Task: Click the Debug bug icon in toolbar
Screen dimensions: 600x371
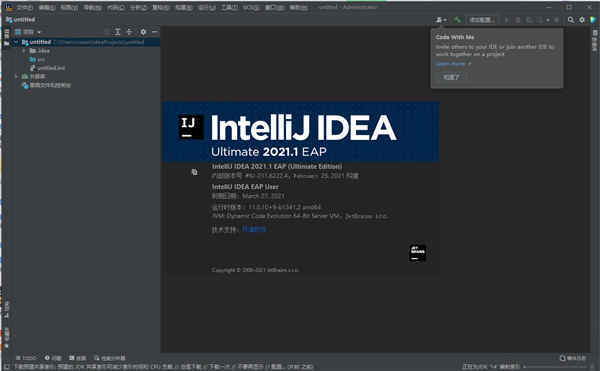Action: tap(518, 20)
